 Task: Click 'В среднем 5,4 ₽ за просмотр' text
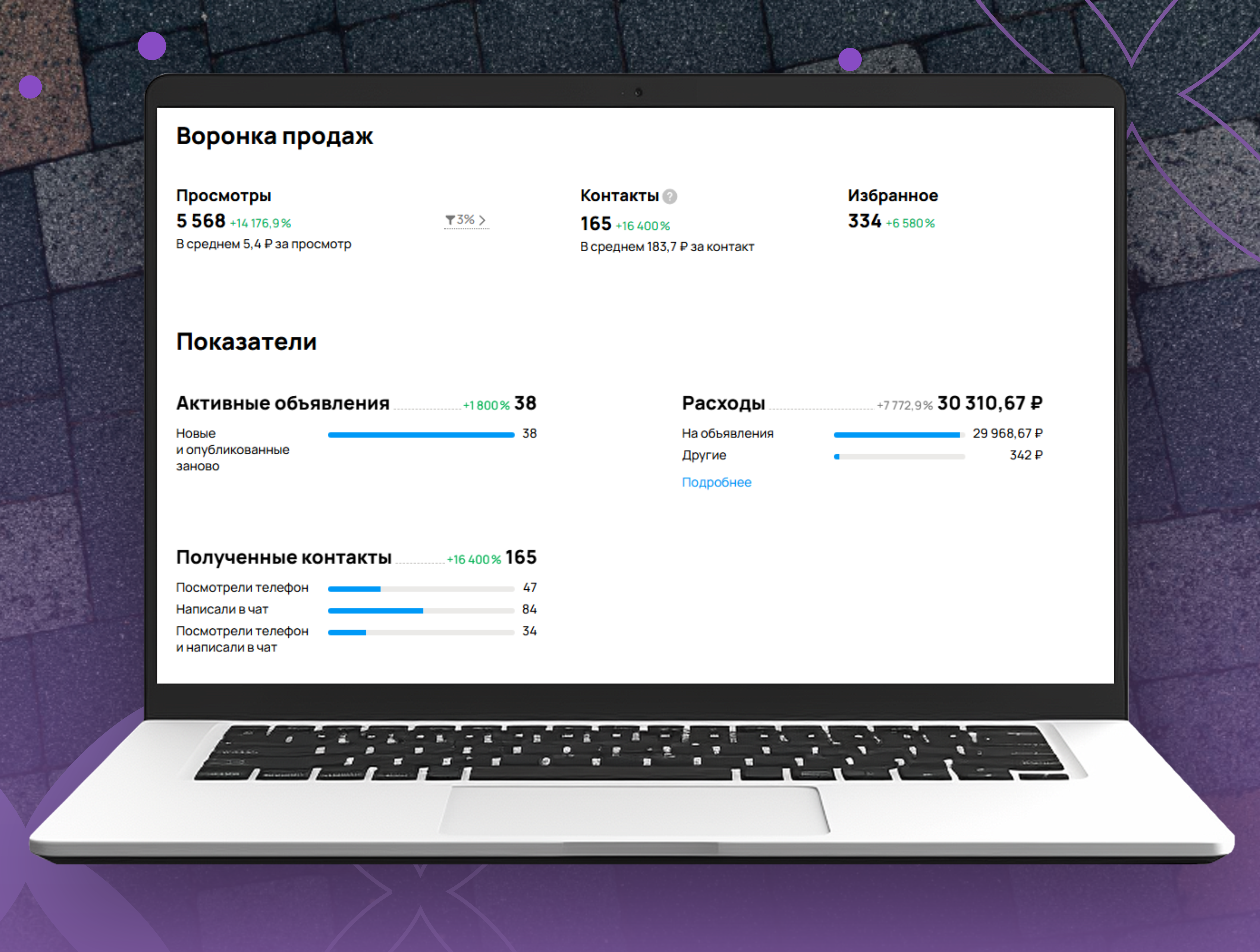[x=264, y=244]
